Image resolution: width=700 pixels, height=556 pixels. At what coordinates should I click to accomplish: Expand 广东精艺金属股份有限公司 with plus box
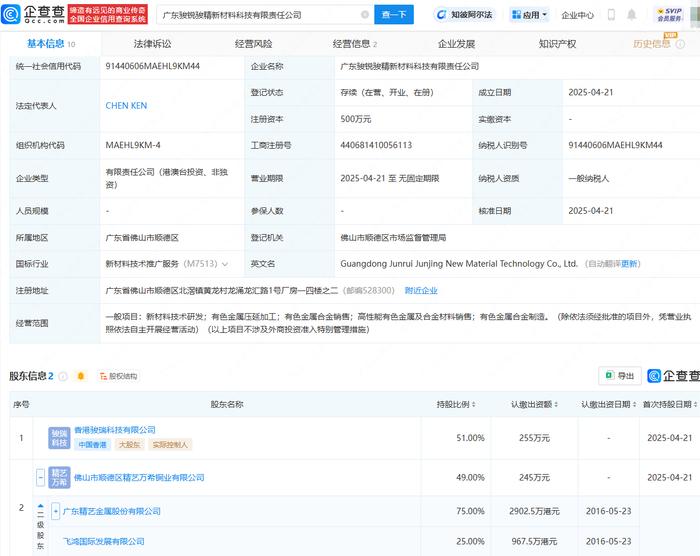click(x=55, y=511)
